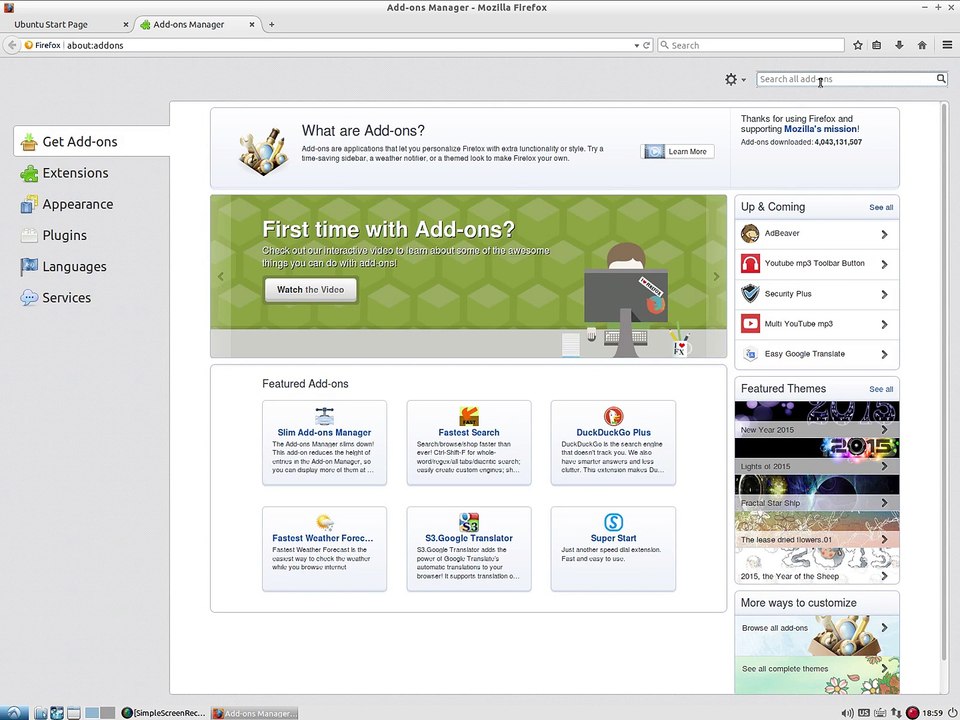Open the gear tools dropdown for add-ons
Image resolution: width=960 pixels, height=720 pixels.
pyautogui.click(x=735, y=79)
